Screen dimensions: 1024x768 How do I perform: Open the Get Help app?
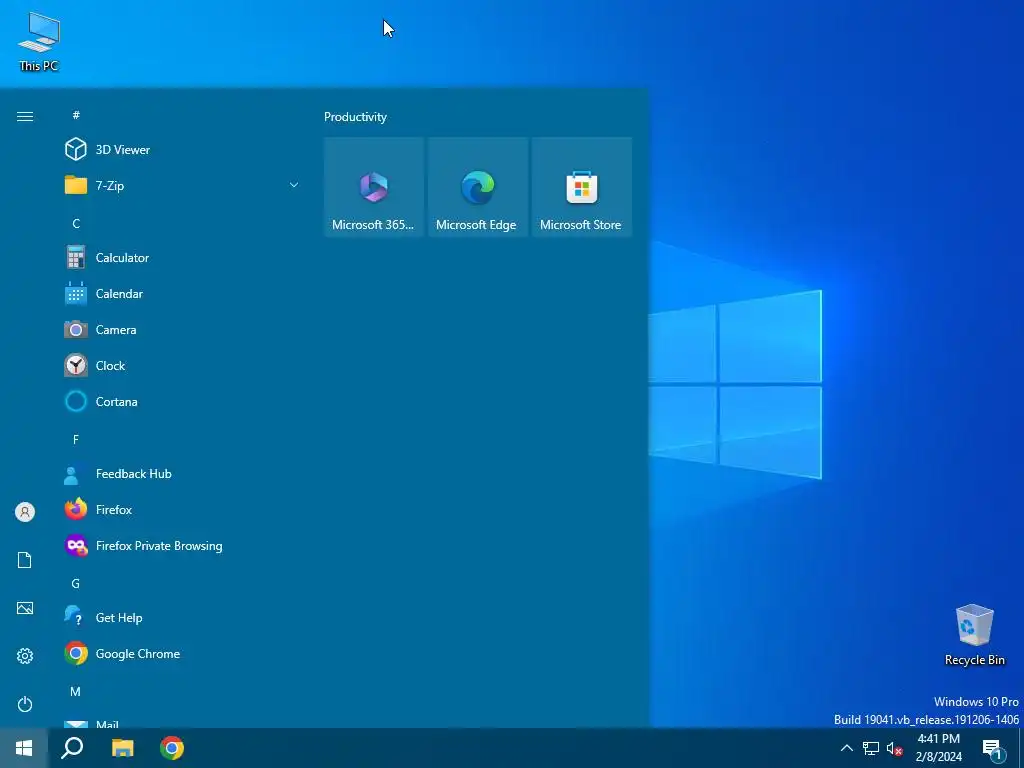(181, 617)
